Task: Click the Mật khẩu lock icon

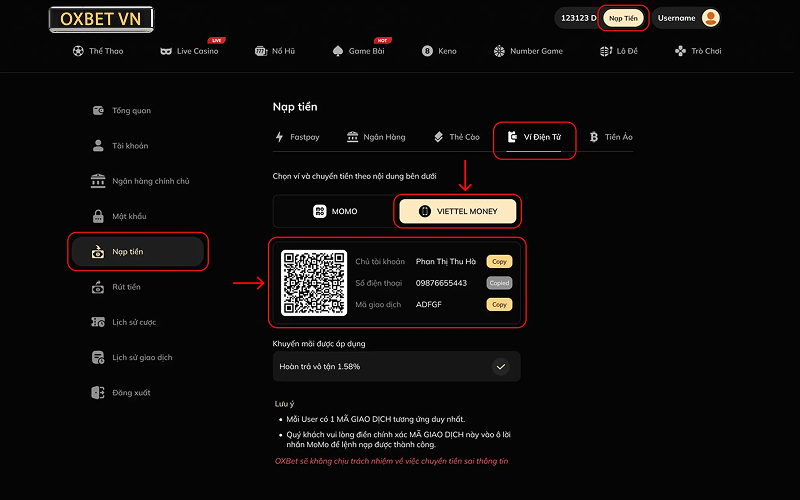Action: coord(98,216)
